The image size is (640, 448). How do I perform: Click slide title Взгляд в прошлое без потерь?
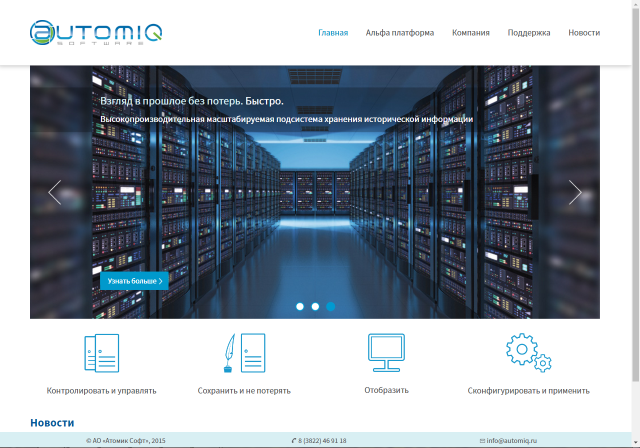click(192, 101)
